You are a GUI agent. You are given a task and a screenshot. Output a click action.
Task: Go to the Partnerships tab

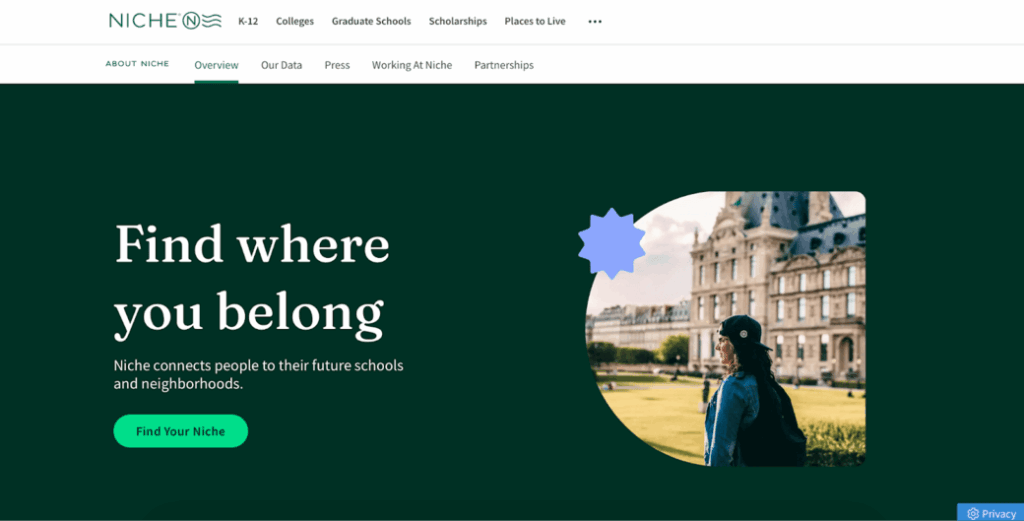tap(504, 65)
